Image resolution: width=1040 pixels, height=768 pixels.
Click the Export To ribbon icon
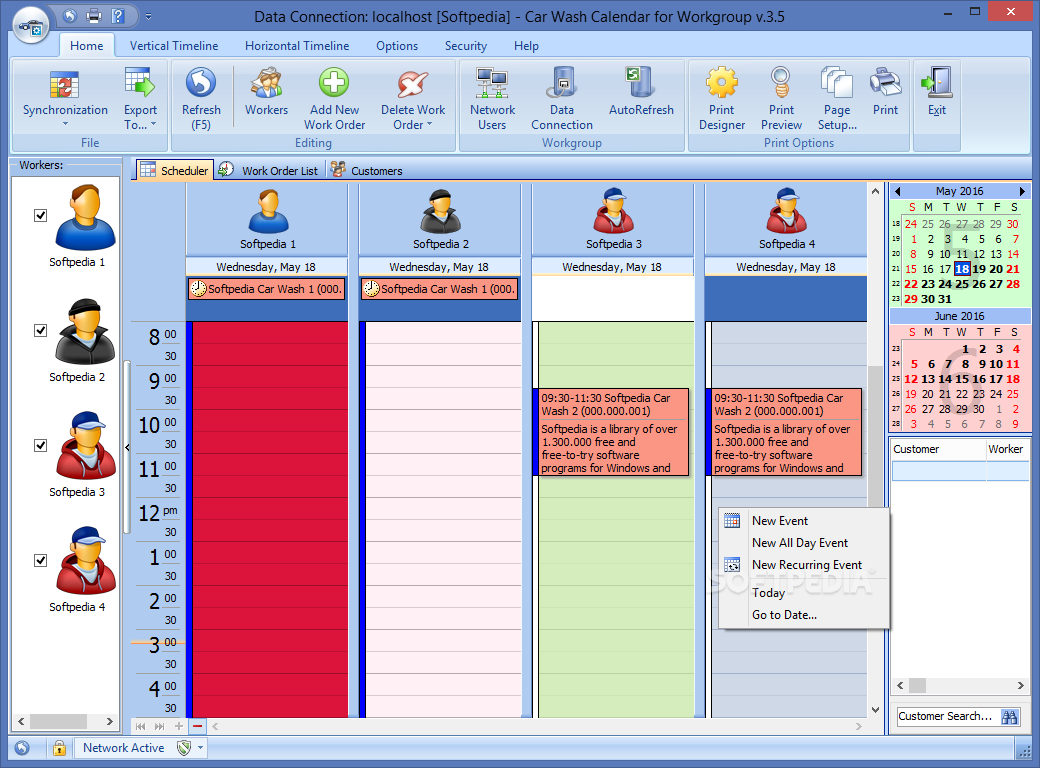pos(139,82)
